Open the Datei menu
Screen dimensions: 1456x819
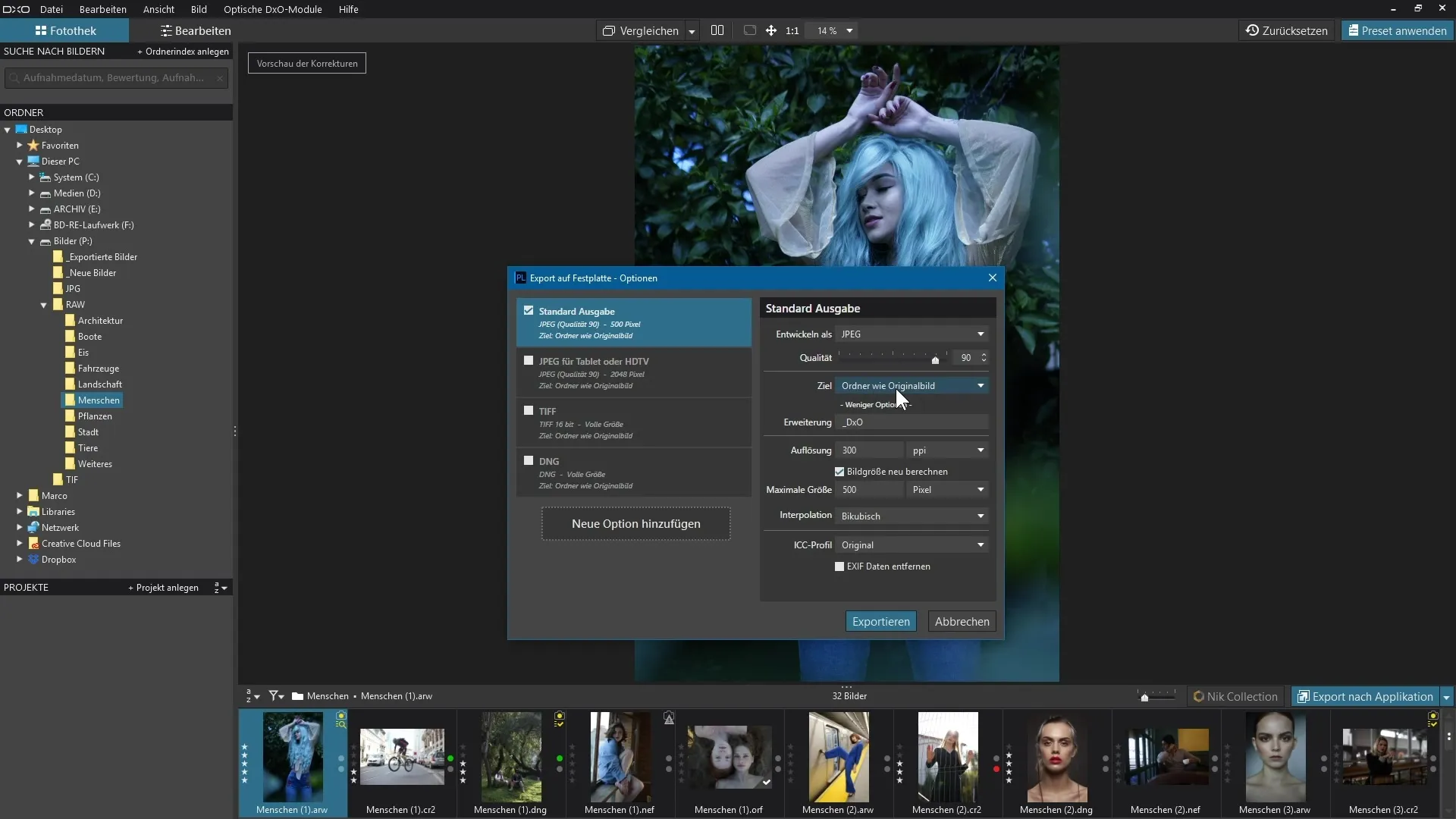(x=51, y=9)
